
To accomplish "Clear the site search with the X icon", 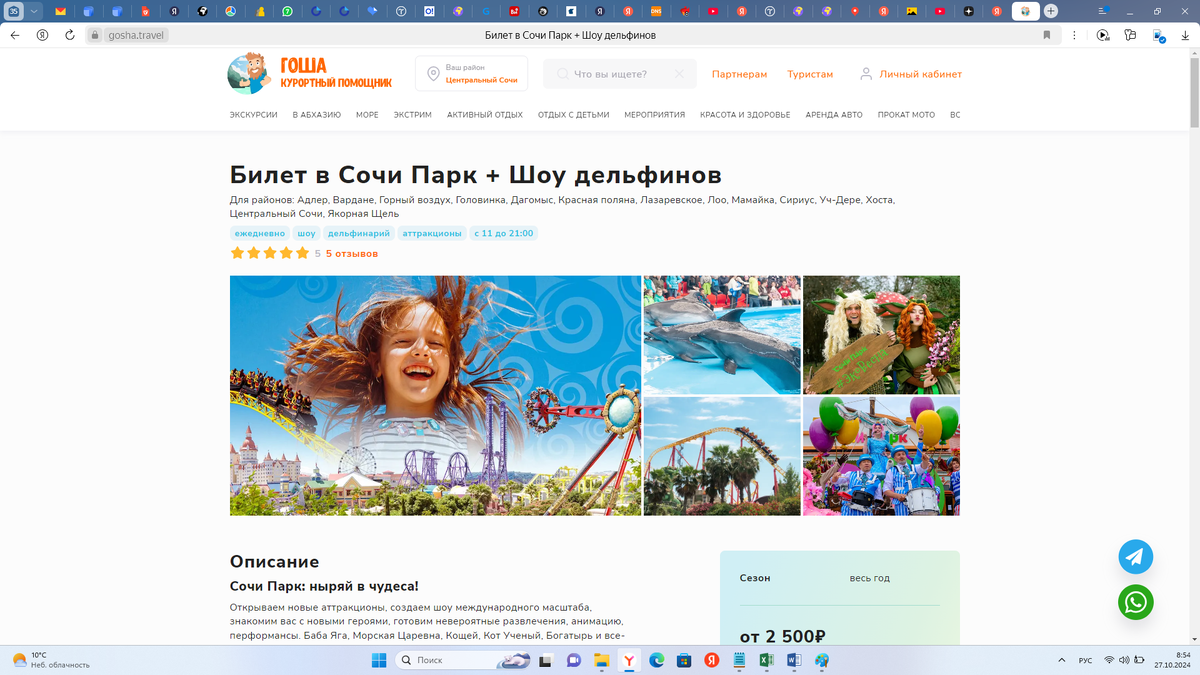I will pyautogui.click(x=679, y=74).
